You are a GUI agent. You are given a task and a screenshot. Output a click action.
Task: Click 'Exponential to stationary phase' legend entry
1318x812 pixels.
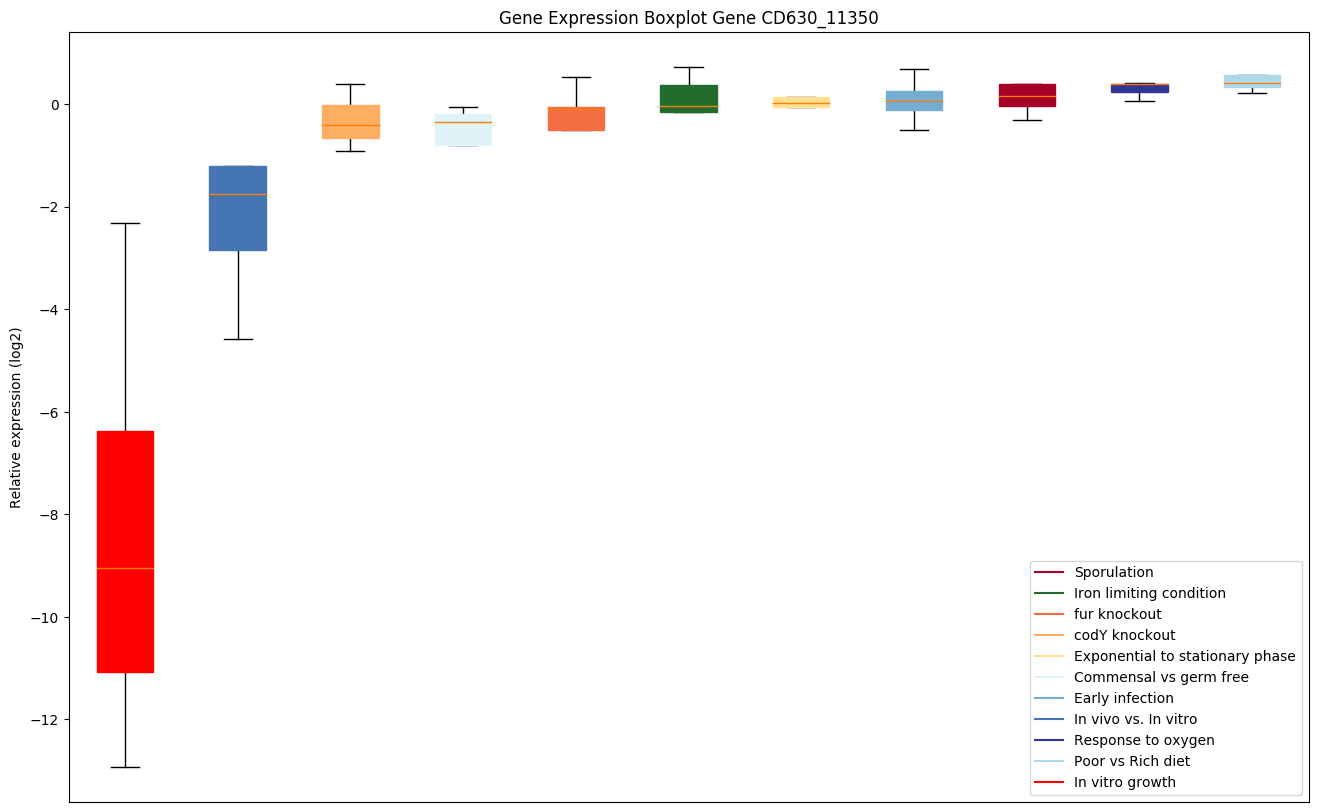click(1184, 657)
